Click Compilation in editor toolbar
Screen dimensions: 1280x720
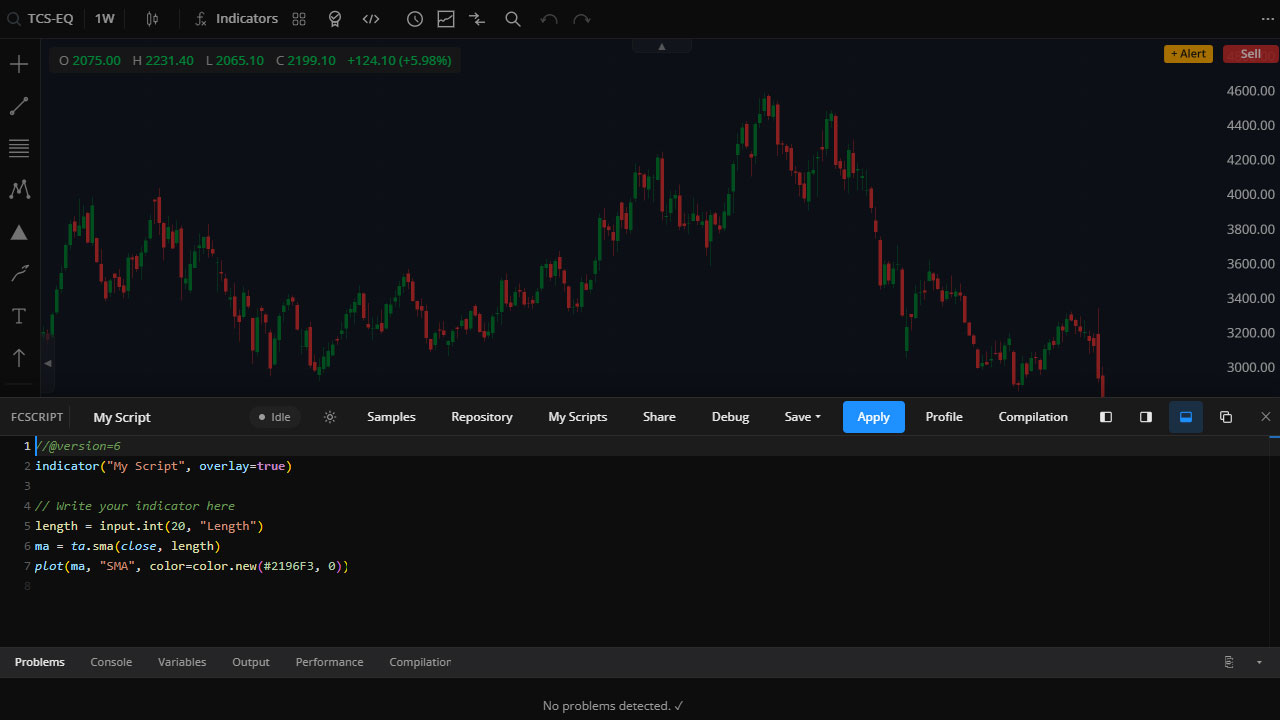(1033, 417)
